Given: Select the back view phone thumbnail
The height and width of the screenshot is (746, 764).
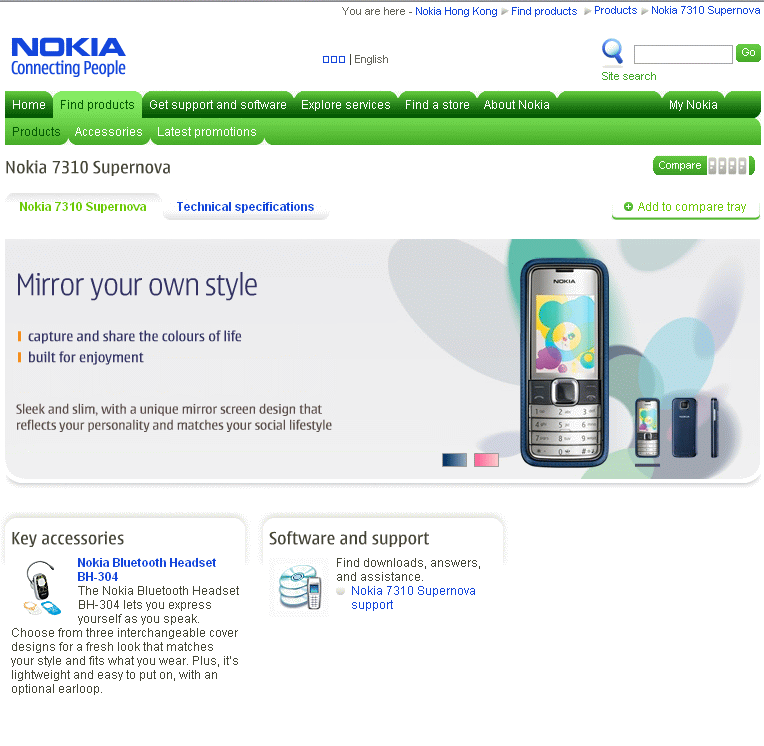Looking at the screenshot, I should point(684,428).
